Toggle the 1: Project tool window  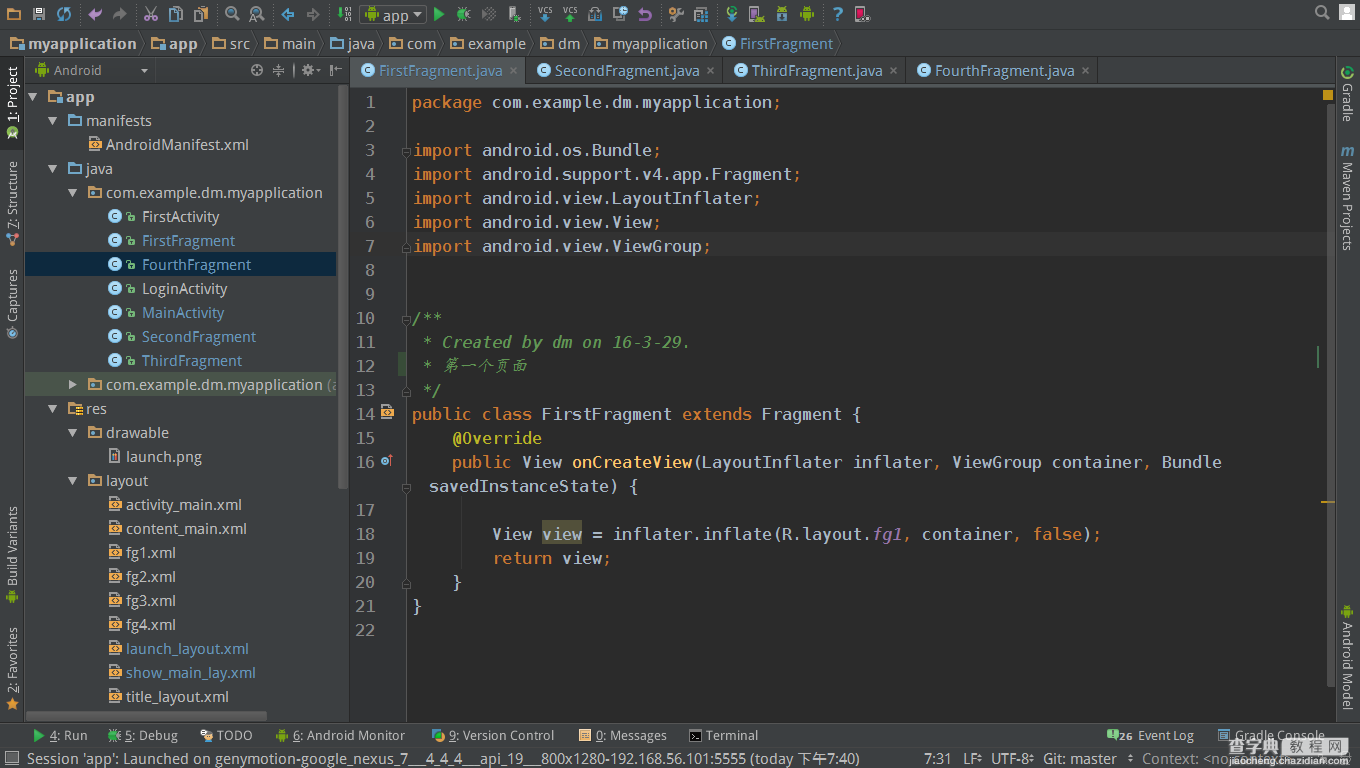(x=12, y=101)
